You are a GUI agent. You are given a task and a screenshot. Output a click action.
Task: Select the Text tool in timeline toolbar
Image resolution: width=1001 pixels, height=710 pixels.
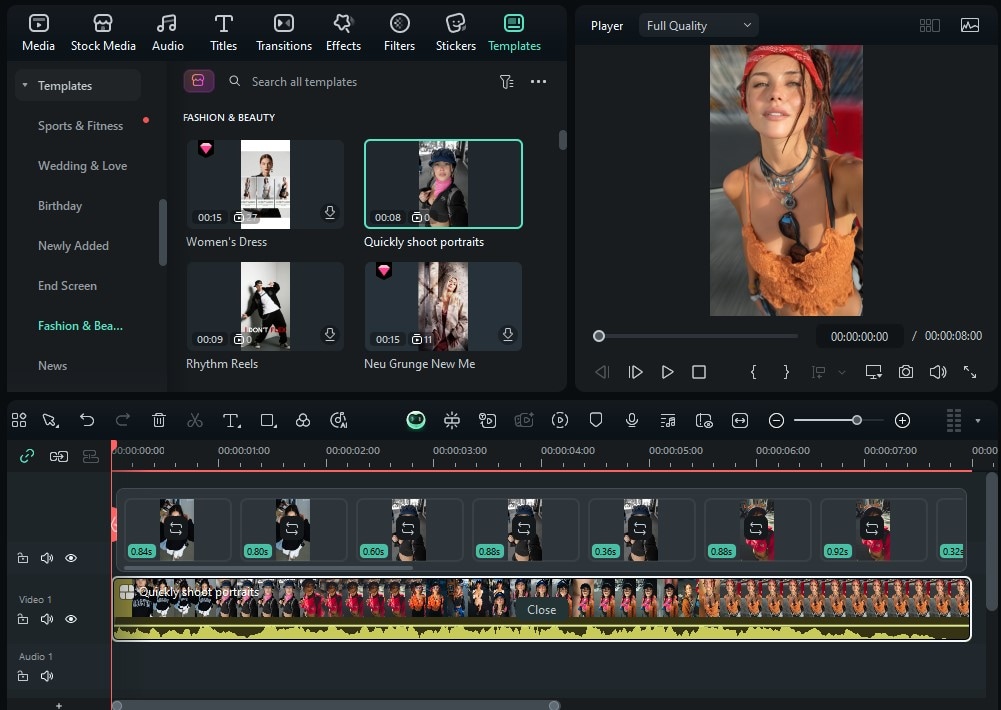(x=231, y=420)
